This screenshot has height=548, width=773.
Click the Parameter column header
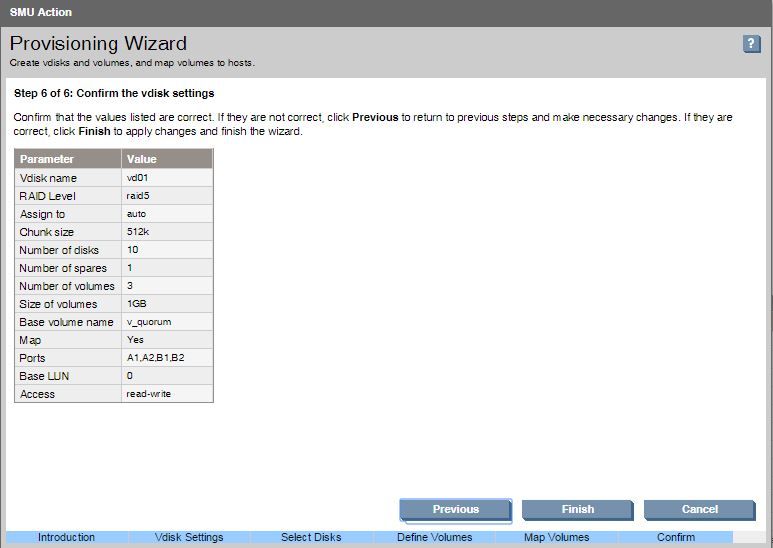click(68, 159)
